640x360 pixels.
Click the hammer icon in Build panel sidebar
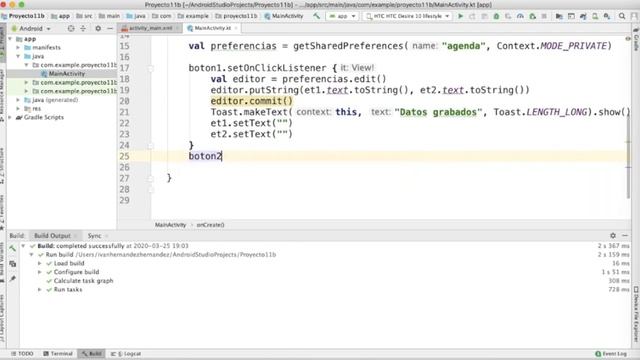(x=13, y=248)
